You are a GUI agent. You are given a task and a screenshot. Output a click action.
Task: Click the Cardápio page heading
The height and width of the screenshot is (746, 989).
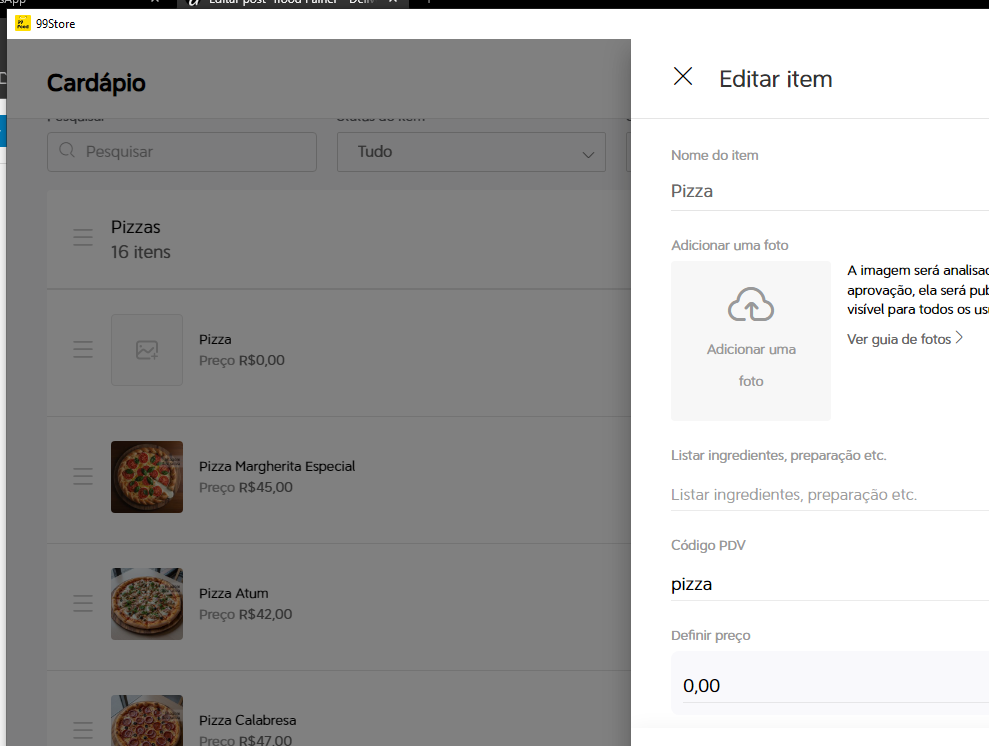96,83
